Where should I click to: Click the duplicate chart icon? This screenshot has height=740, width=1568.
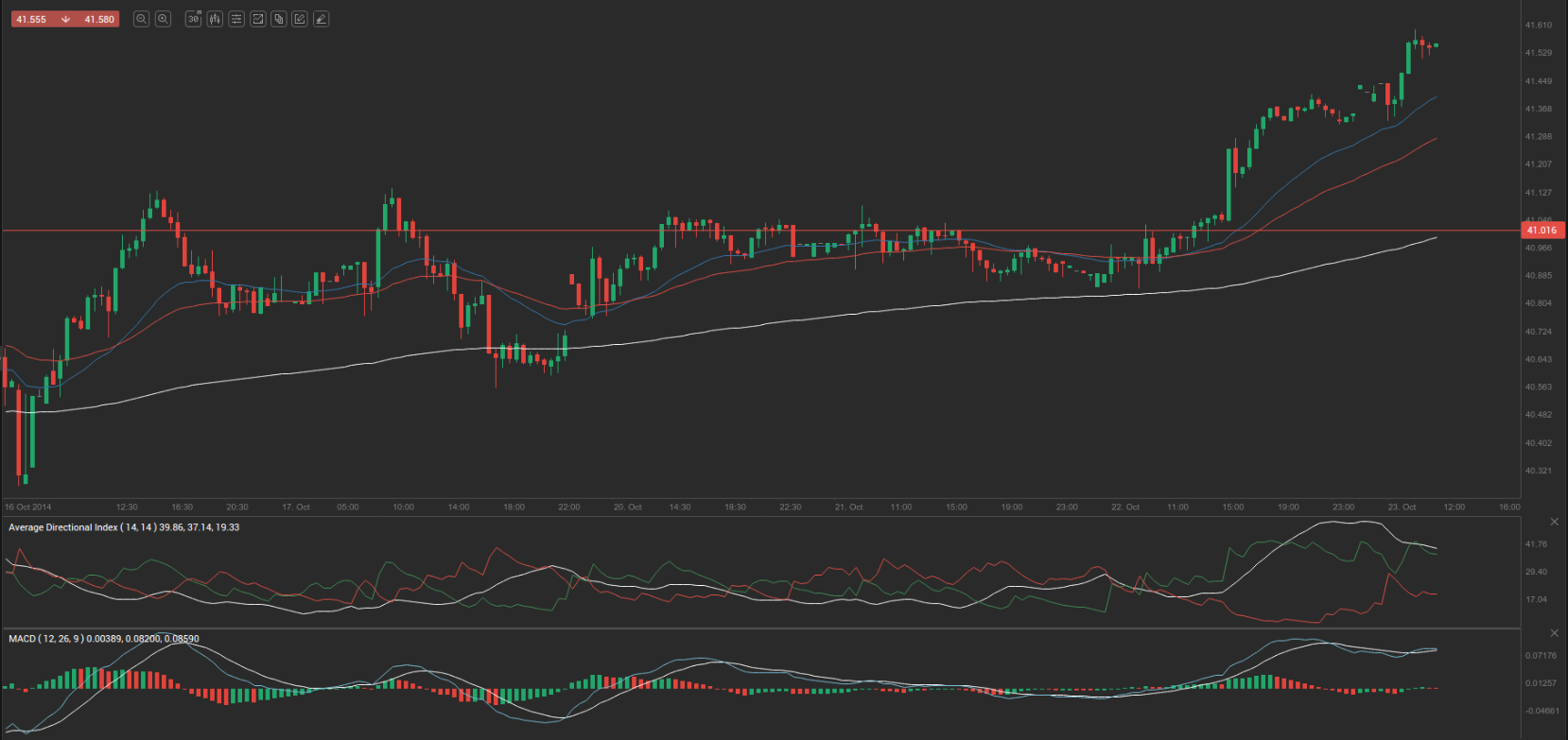(279, 19)
